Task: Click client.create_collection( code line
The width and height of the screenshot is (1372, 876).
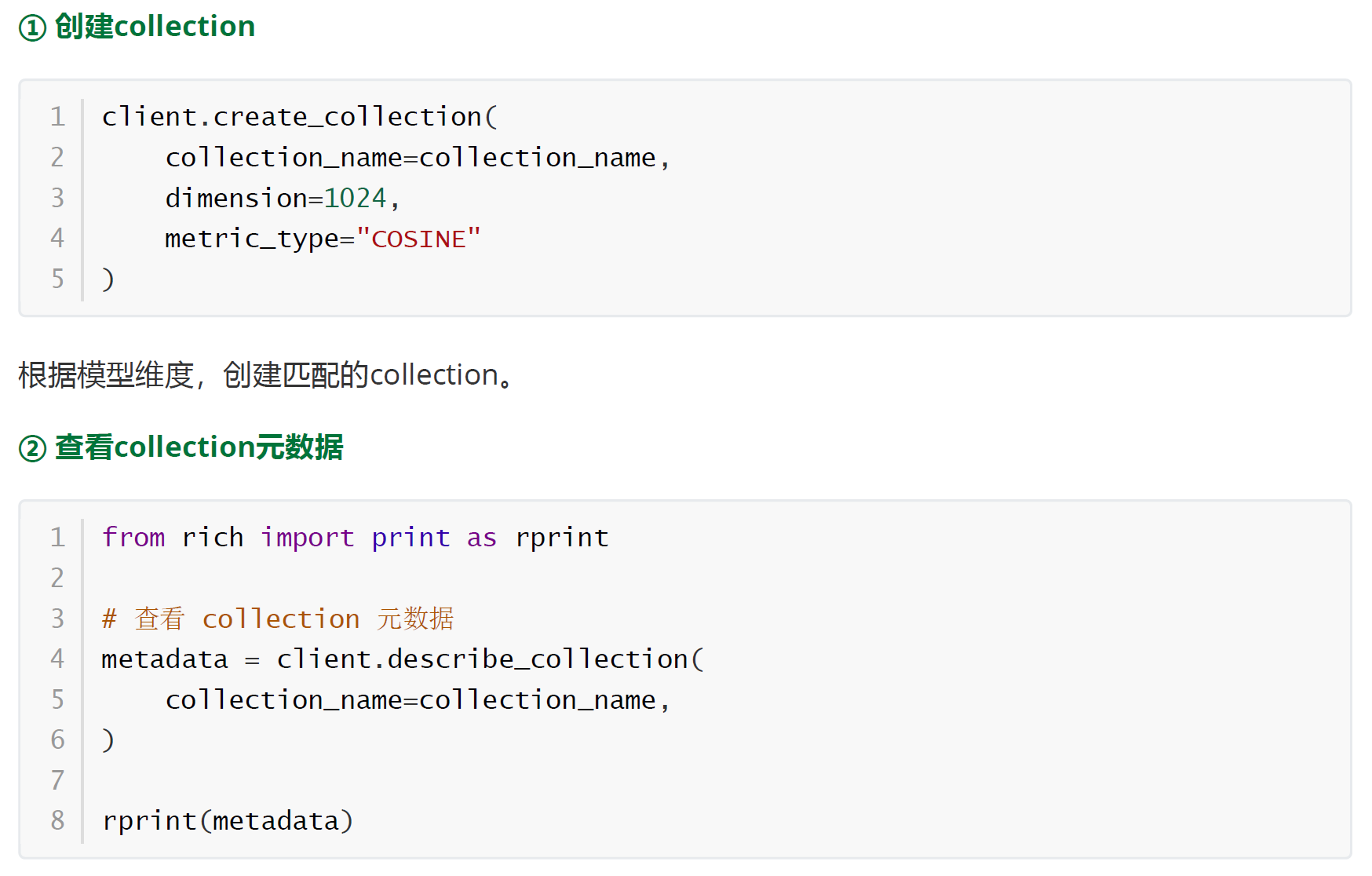Action: tap(300, 117)
